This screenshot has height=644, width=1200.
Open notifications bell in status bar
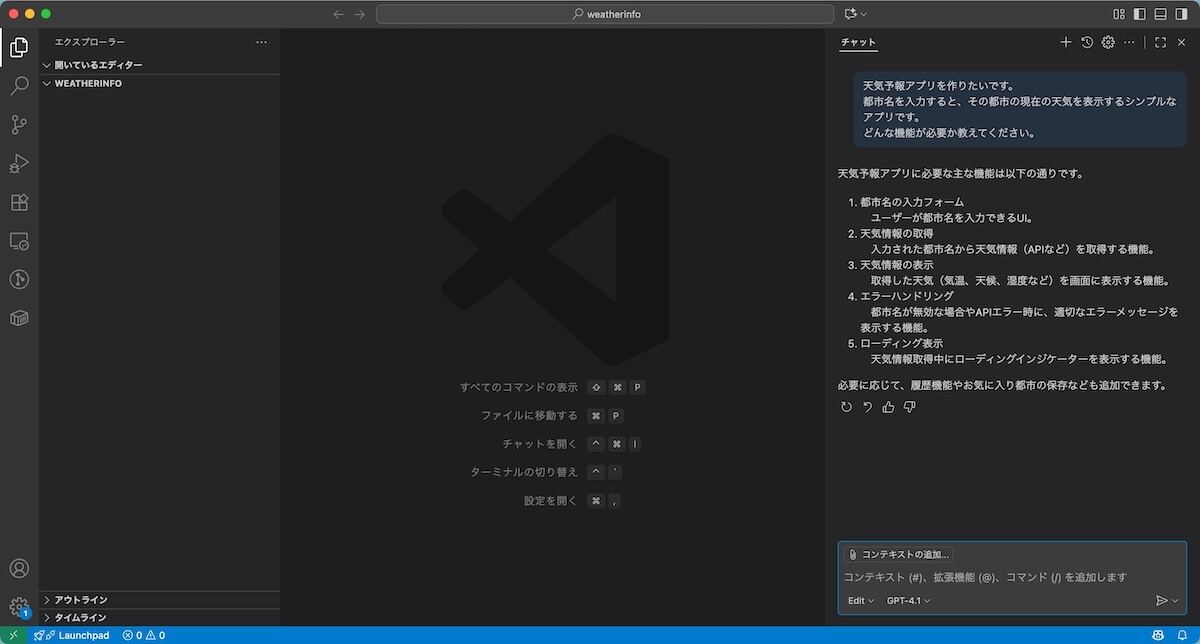click(x=1181, y=635)
